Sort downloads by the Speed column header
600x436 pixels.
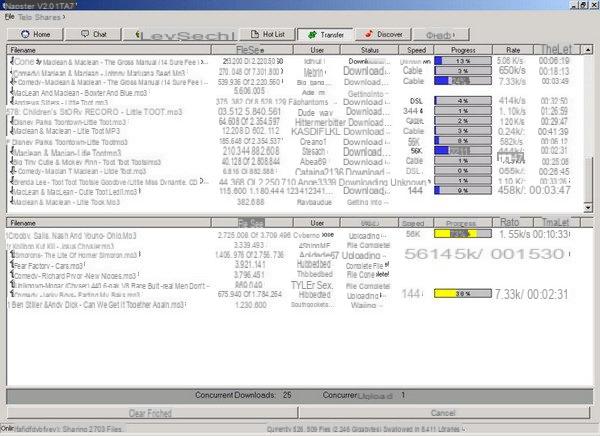[x=416, y=50]
